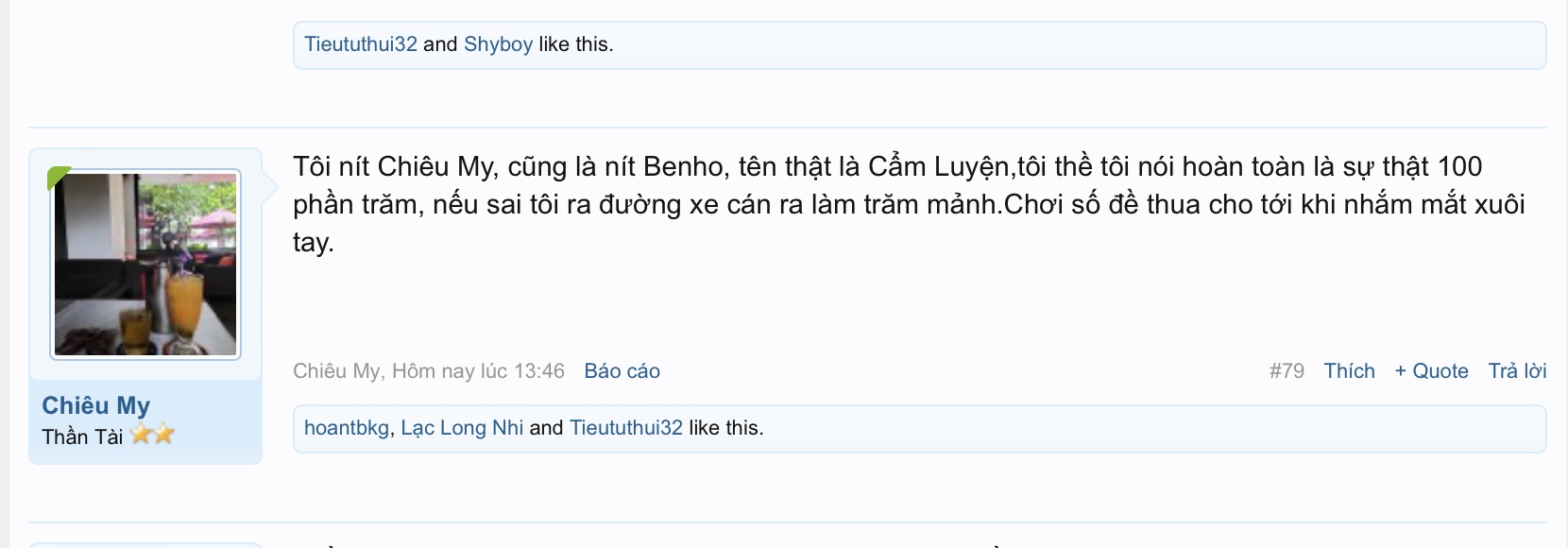
Task: Click the left gold star beside Thần Tài
Action: click(x=142, y=435)
